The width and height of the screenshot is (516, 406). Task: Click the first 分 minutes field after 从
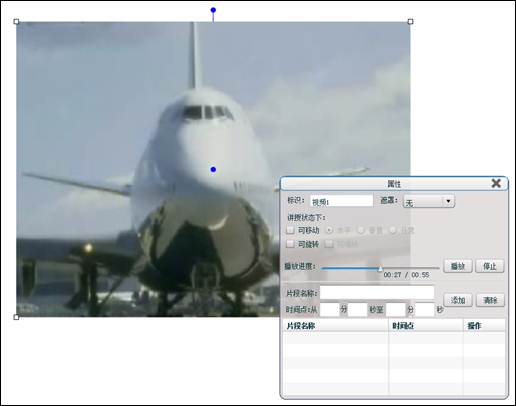(329, 310)
